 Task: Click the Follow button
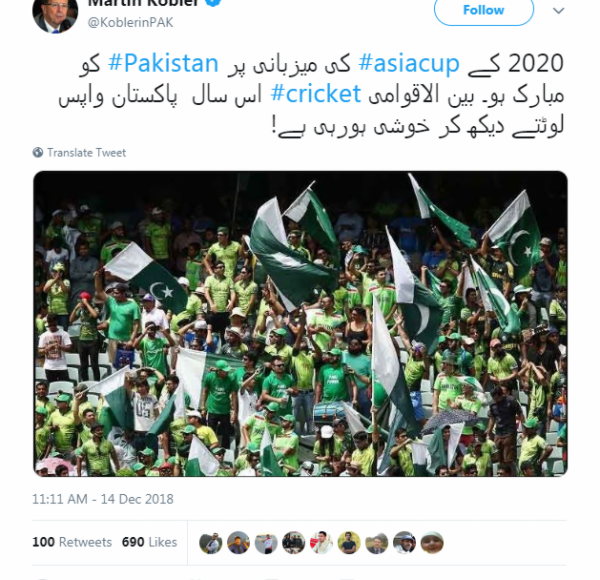click(x=484, y=11)
